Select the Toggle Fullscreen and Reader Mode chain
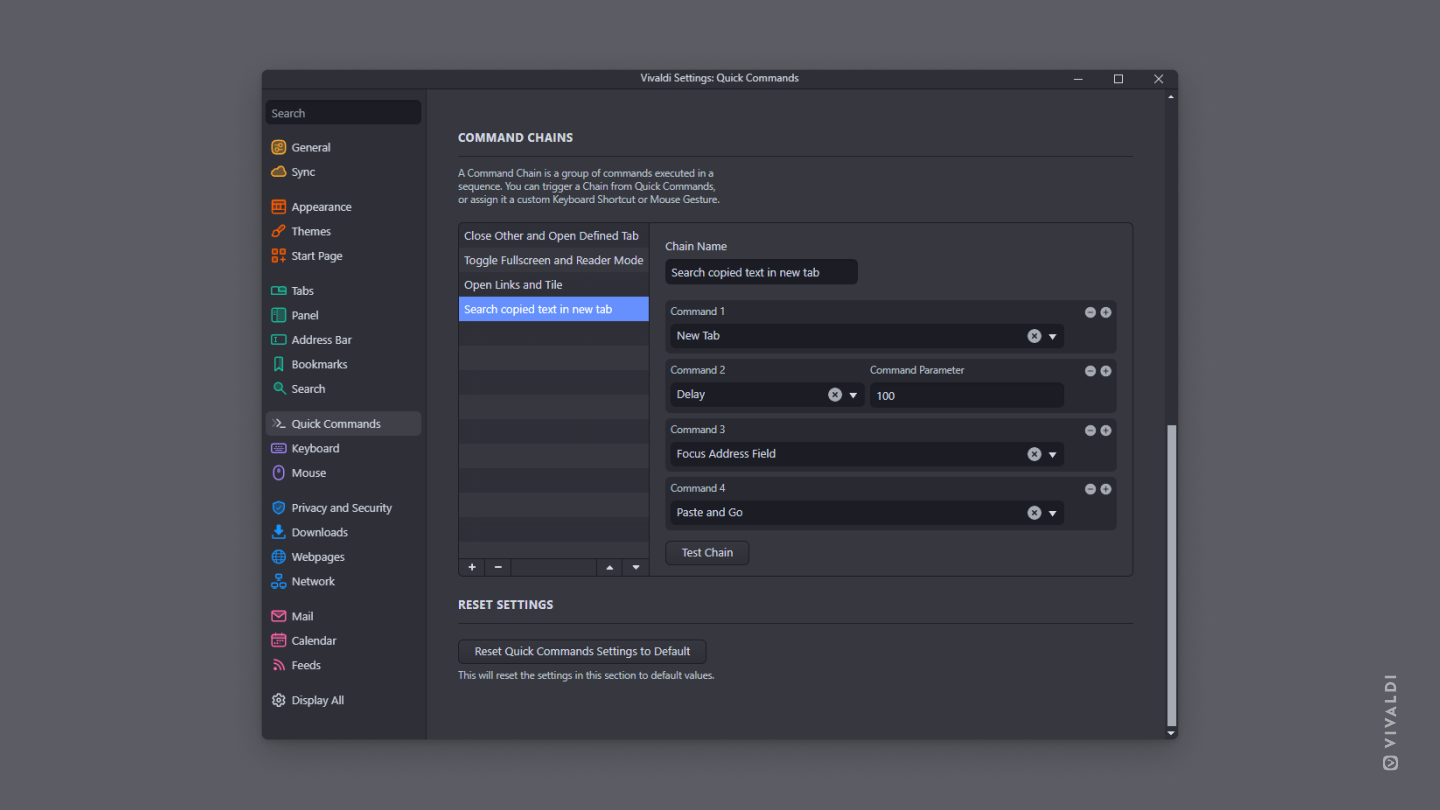Screen dimensions: 1440x810 (x=554, y=260)
